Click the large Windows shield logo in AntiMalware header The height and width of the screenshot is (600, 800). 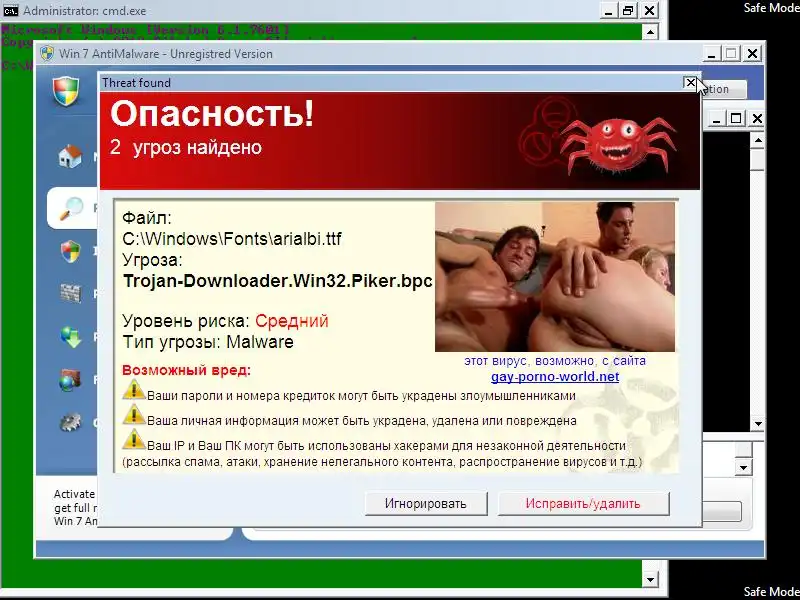pyautogui.click(x=67, y=91)
